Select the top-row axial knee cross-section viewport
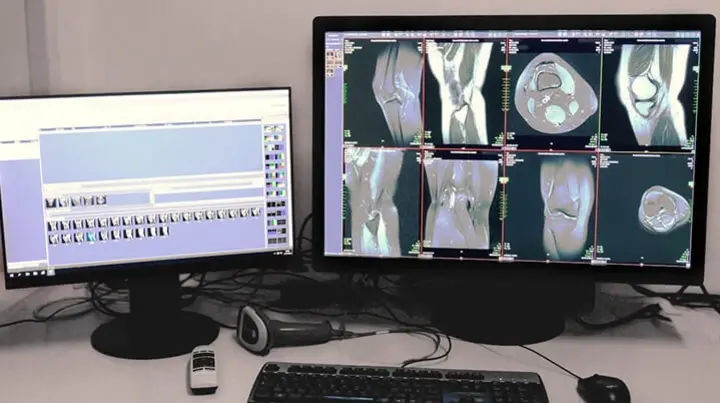 click(551, 92)
